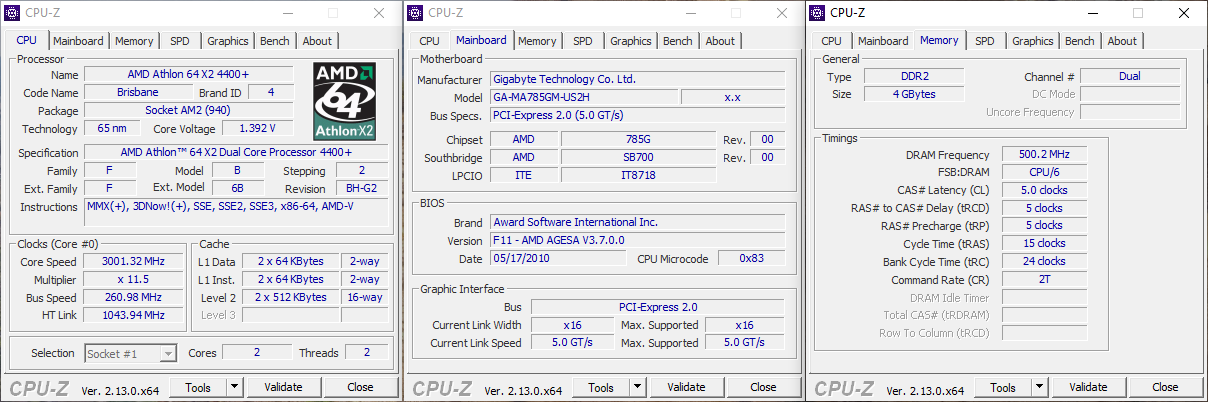
Task: Expand the Socket #1 selection dropdown
Action: pyautogui.click(x=168, y=353)
